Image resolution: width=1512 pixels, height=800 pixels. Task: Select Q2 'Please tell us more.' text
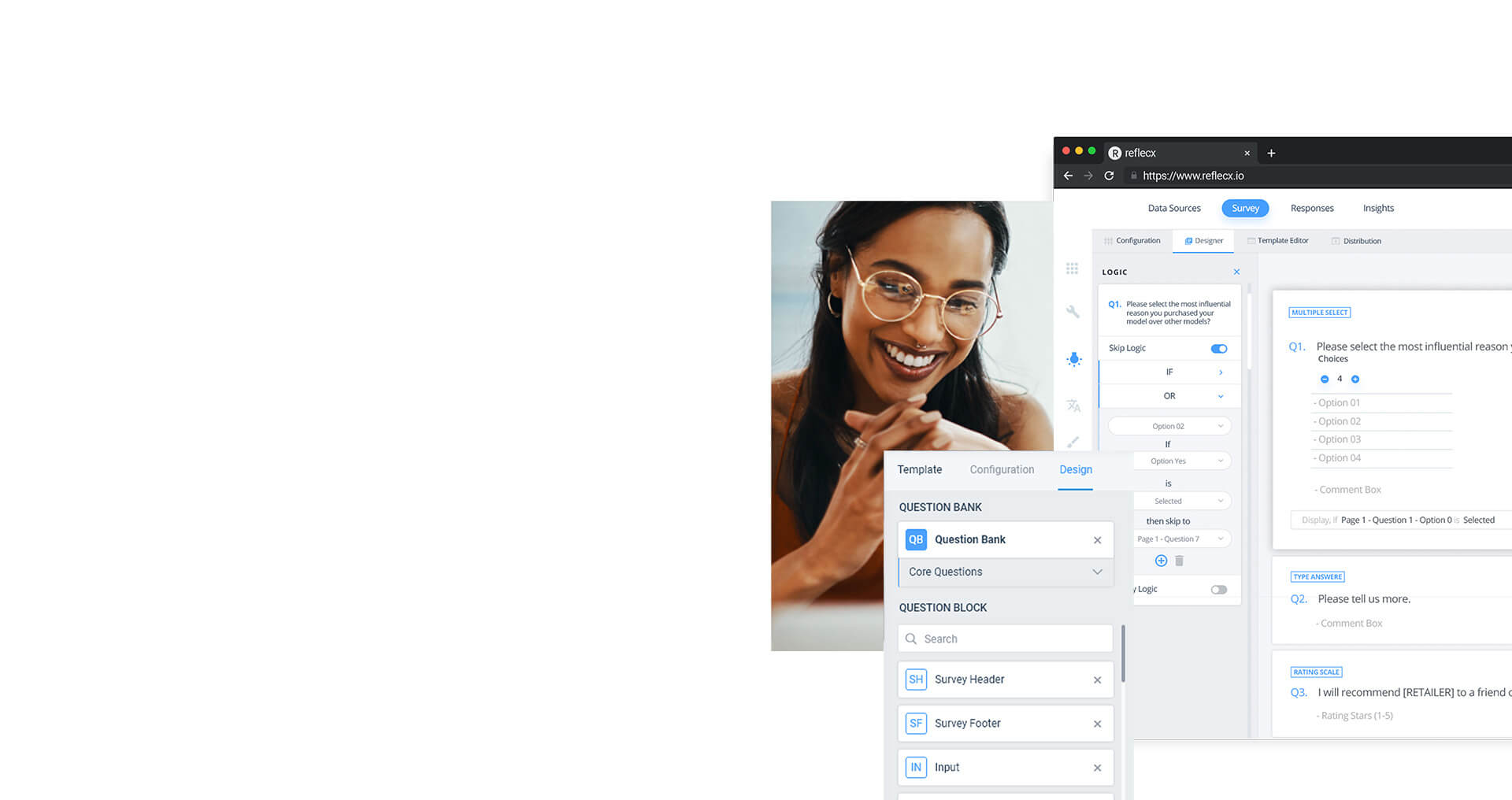[1364, 598]
